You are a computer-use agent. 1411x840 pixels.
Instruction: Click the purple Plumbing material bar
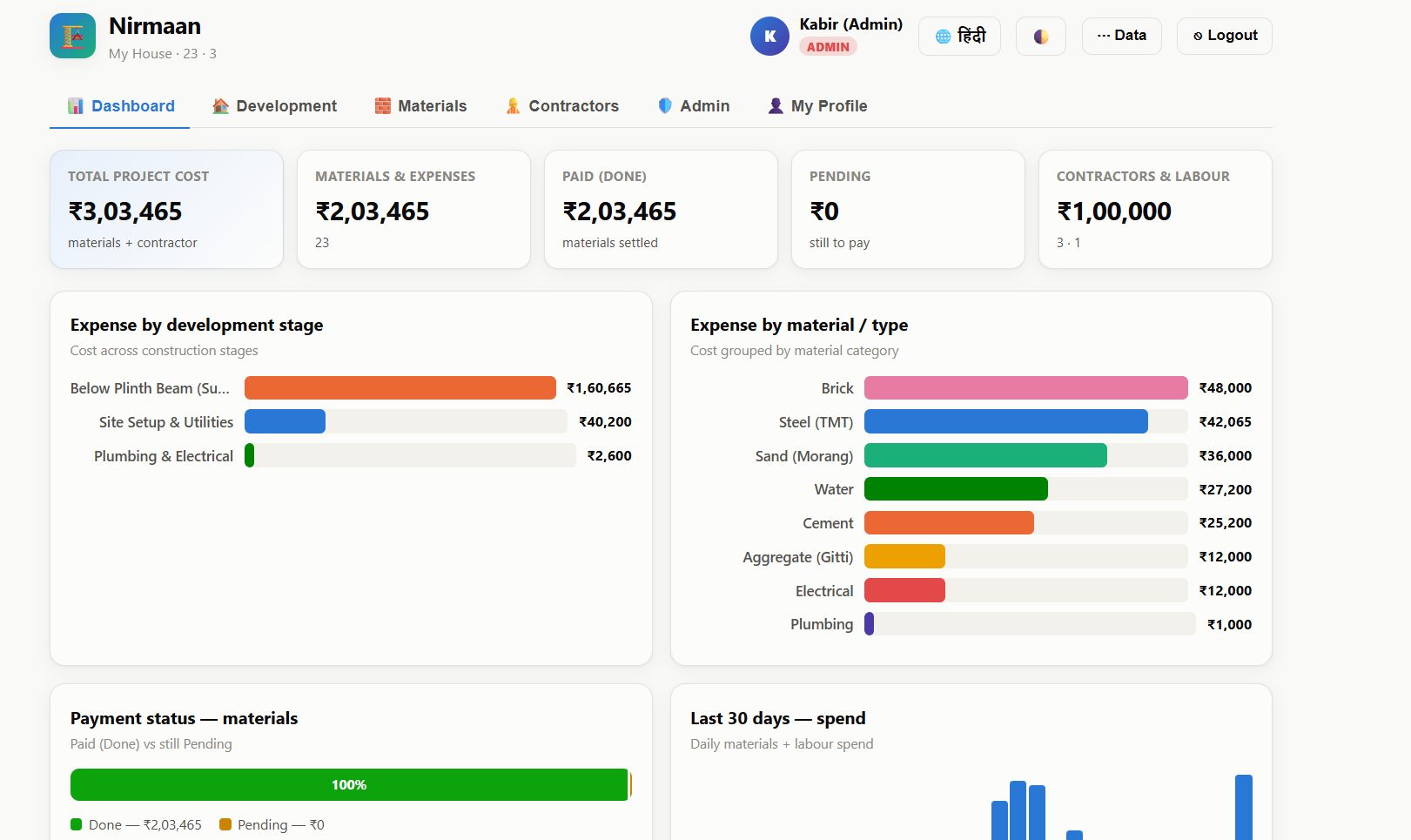[x=869, y=624]
